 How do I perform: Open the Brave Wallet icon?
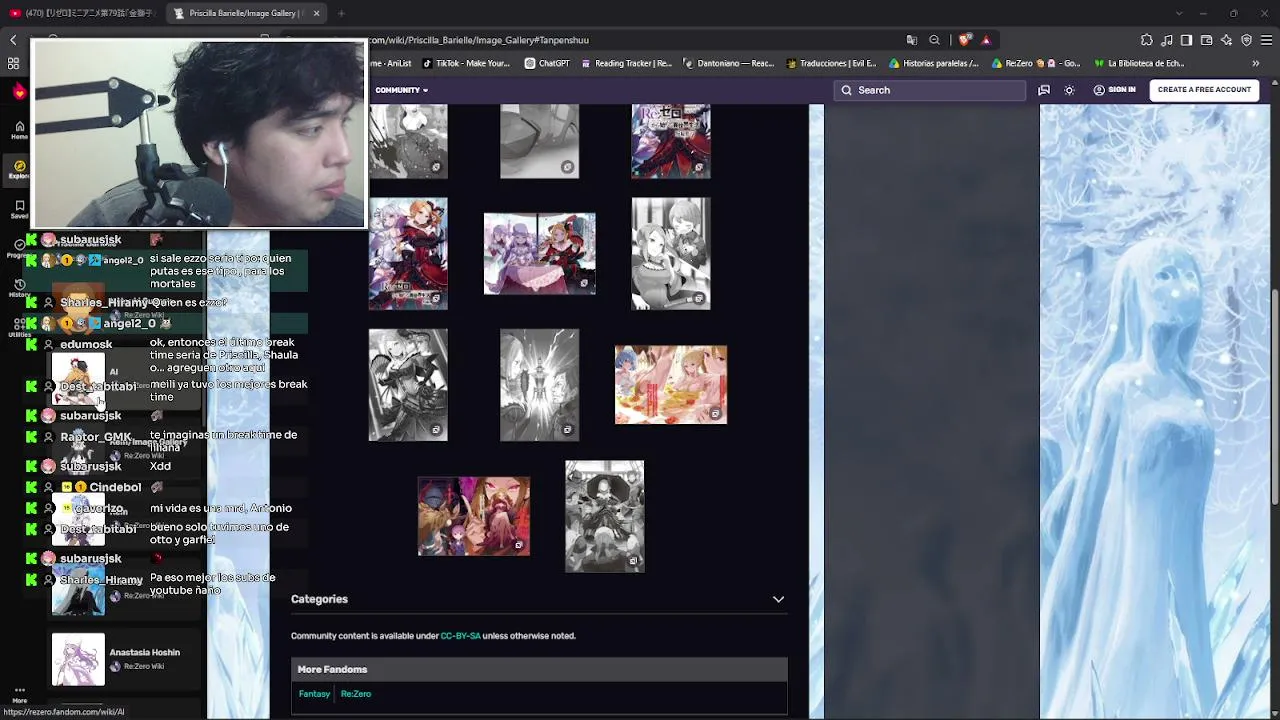1206,40
